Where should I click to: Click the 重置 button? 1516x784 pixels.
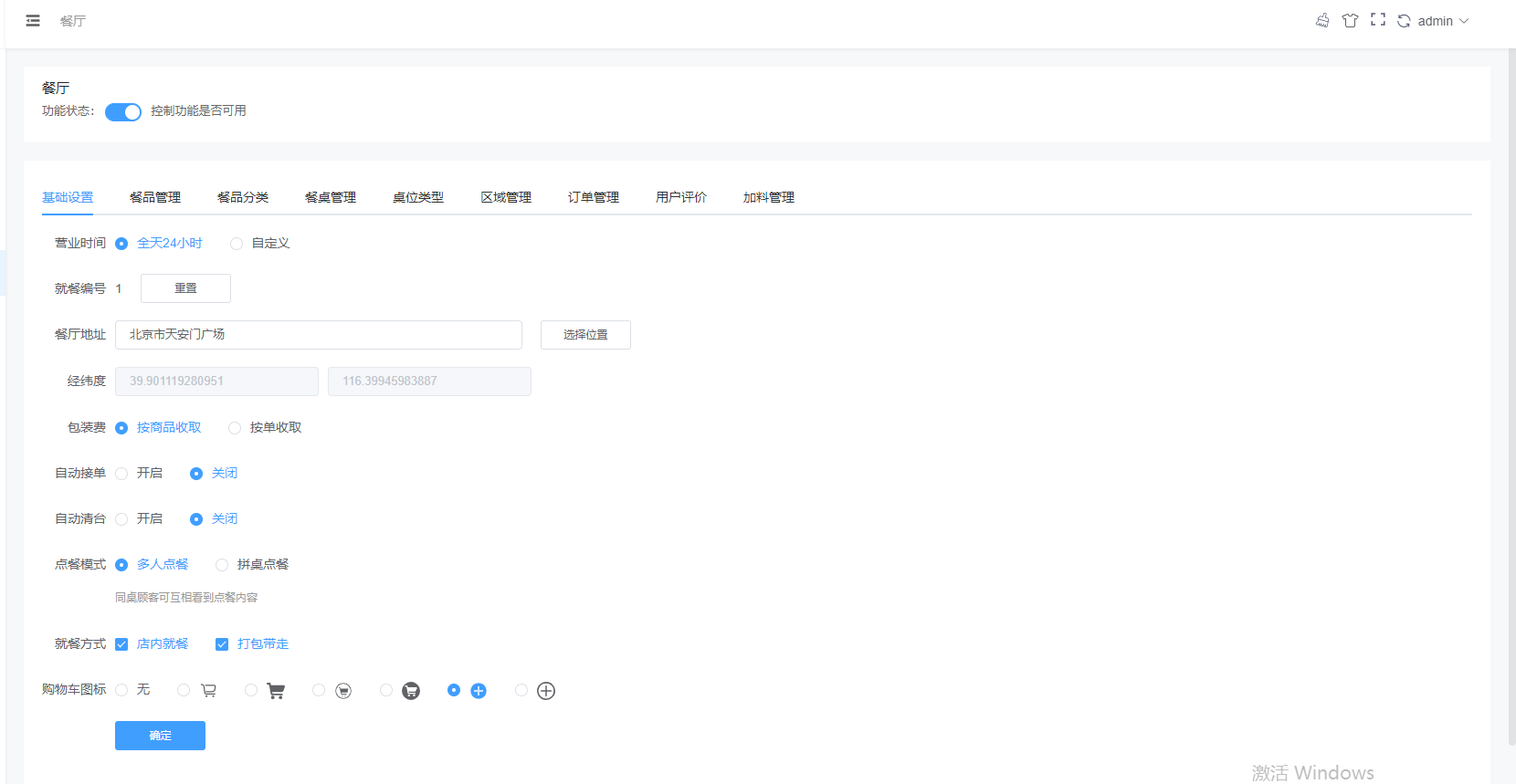(185, 288)
